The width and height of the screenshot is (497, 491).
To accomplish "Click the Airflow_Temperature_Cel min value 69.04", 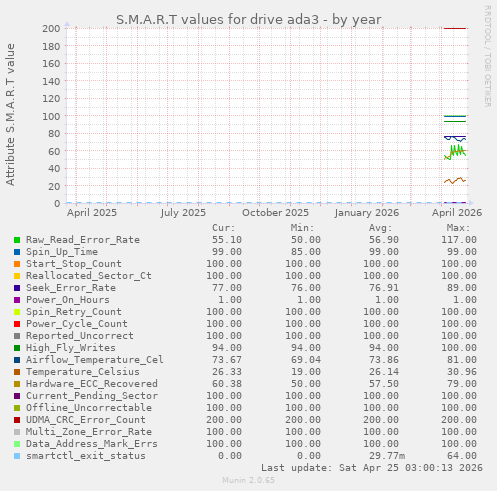I will (306, 360).
